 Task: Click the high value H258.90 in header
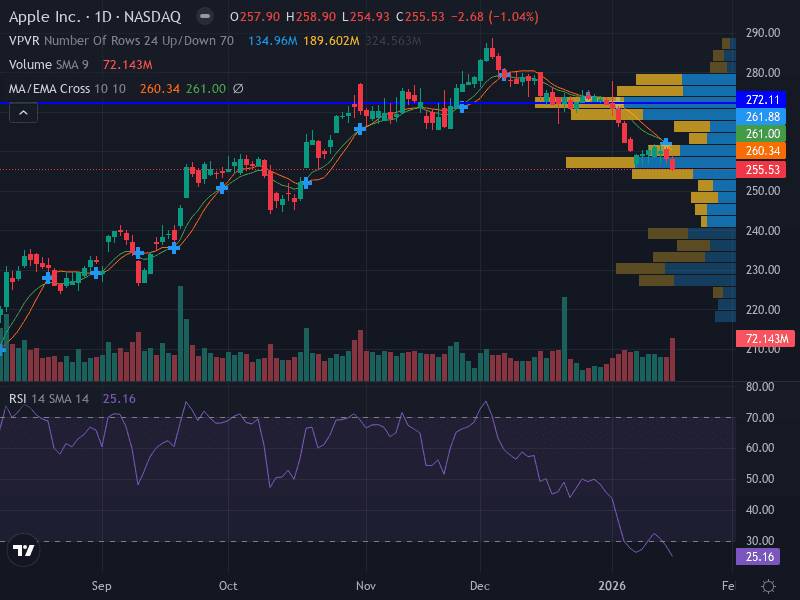click(311, 17)
